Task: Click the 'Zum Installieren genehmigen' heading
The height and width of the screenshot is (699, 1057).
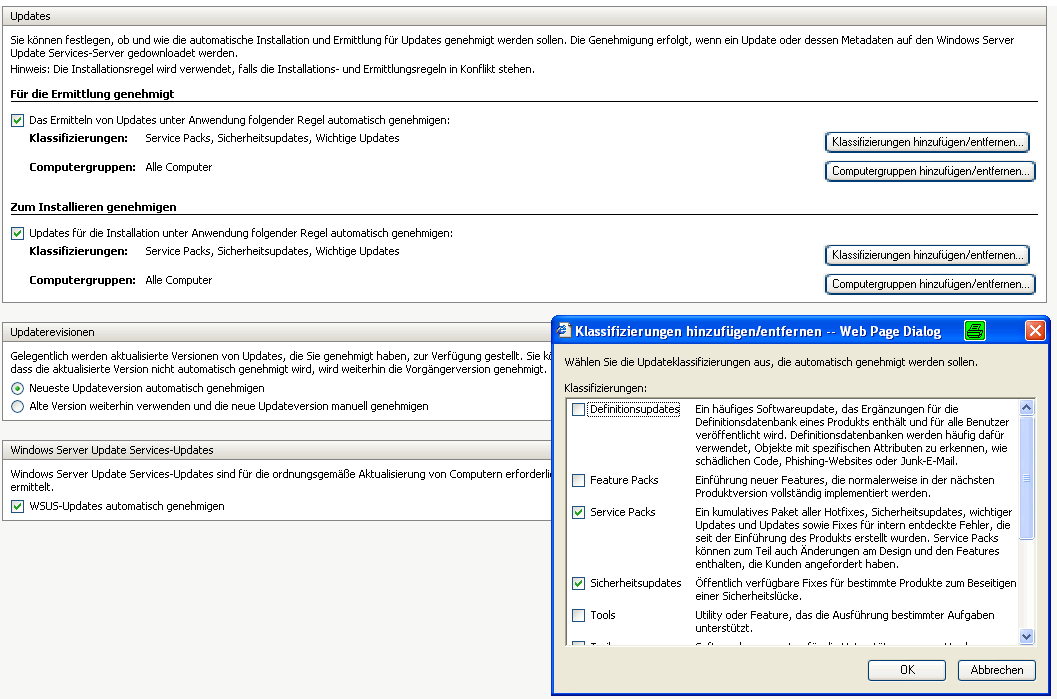Action: pos(93,208)
